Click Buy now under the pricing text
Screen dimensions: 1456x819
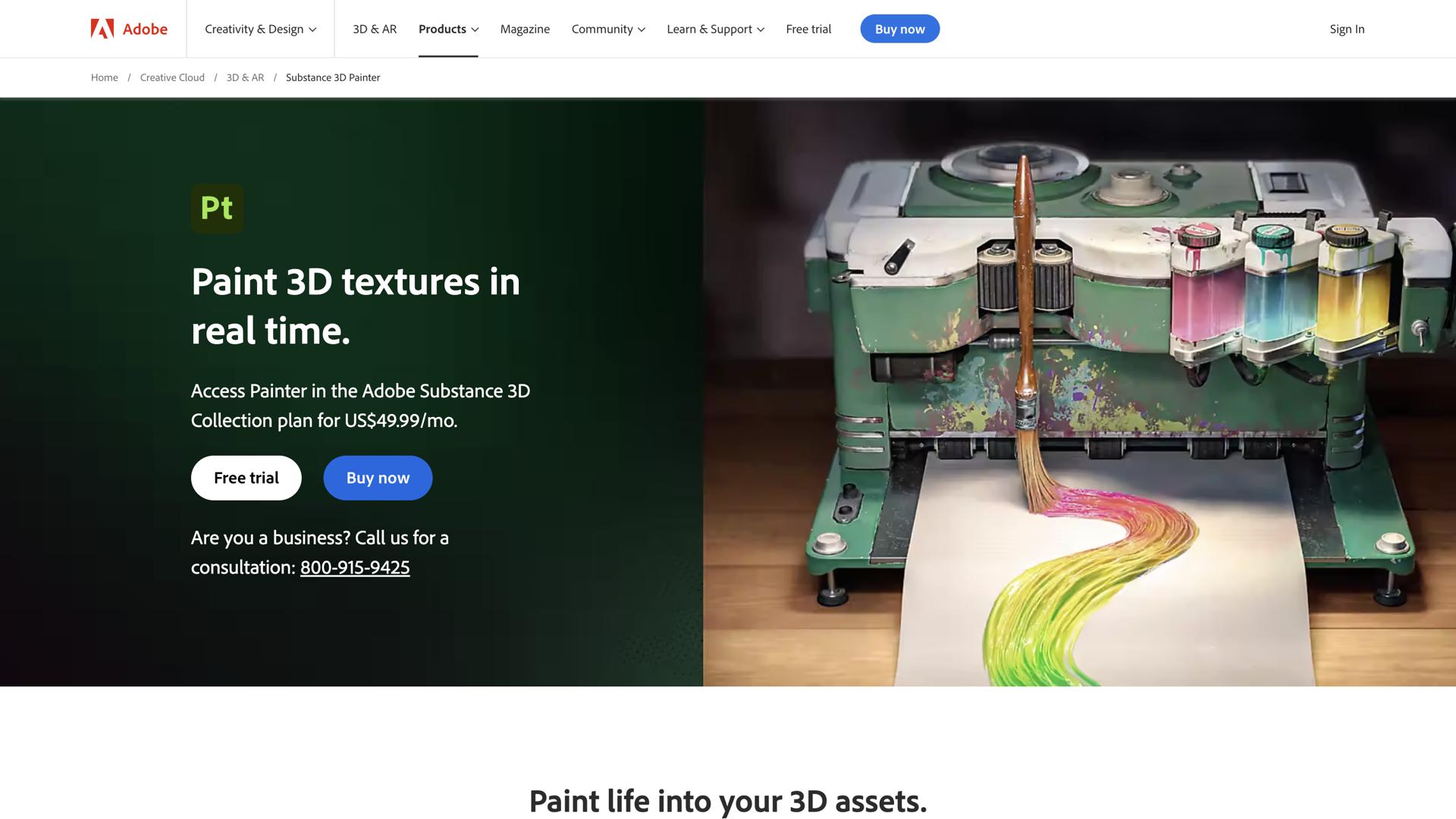pos(378,478)
